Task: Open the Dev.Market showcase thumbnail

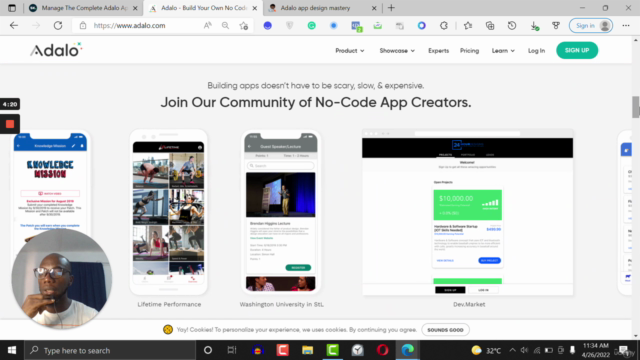Action: 467,212
